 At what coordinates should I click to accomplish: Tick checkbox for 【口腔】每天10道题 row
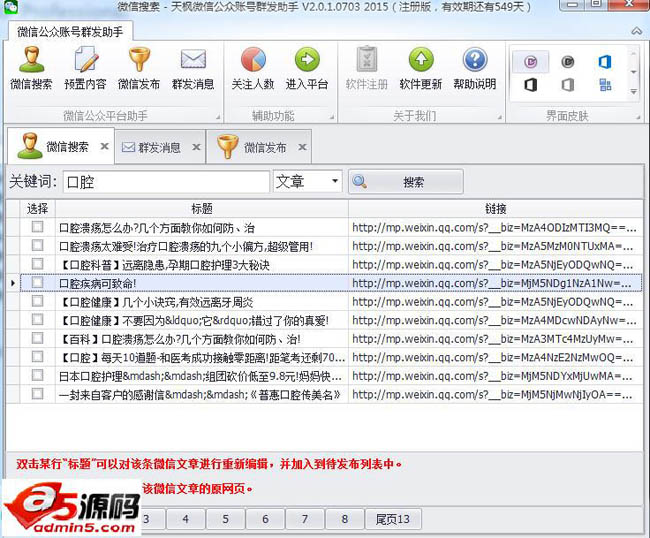tap(37, 356)
